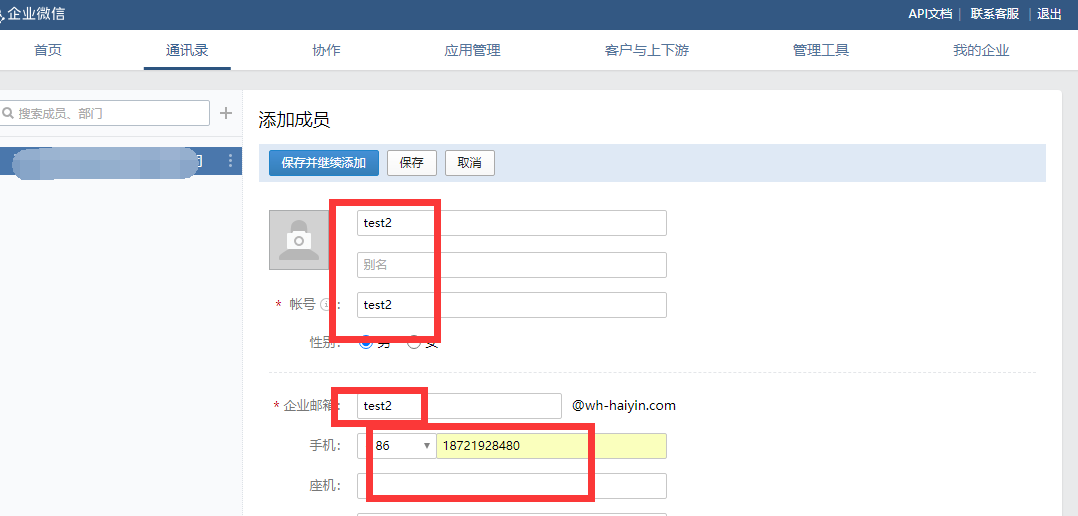The image size is (1078, 516).
Task: Click the info icon next to 帐号
Action: pos(325,305)
